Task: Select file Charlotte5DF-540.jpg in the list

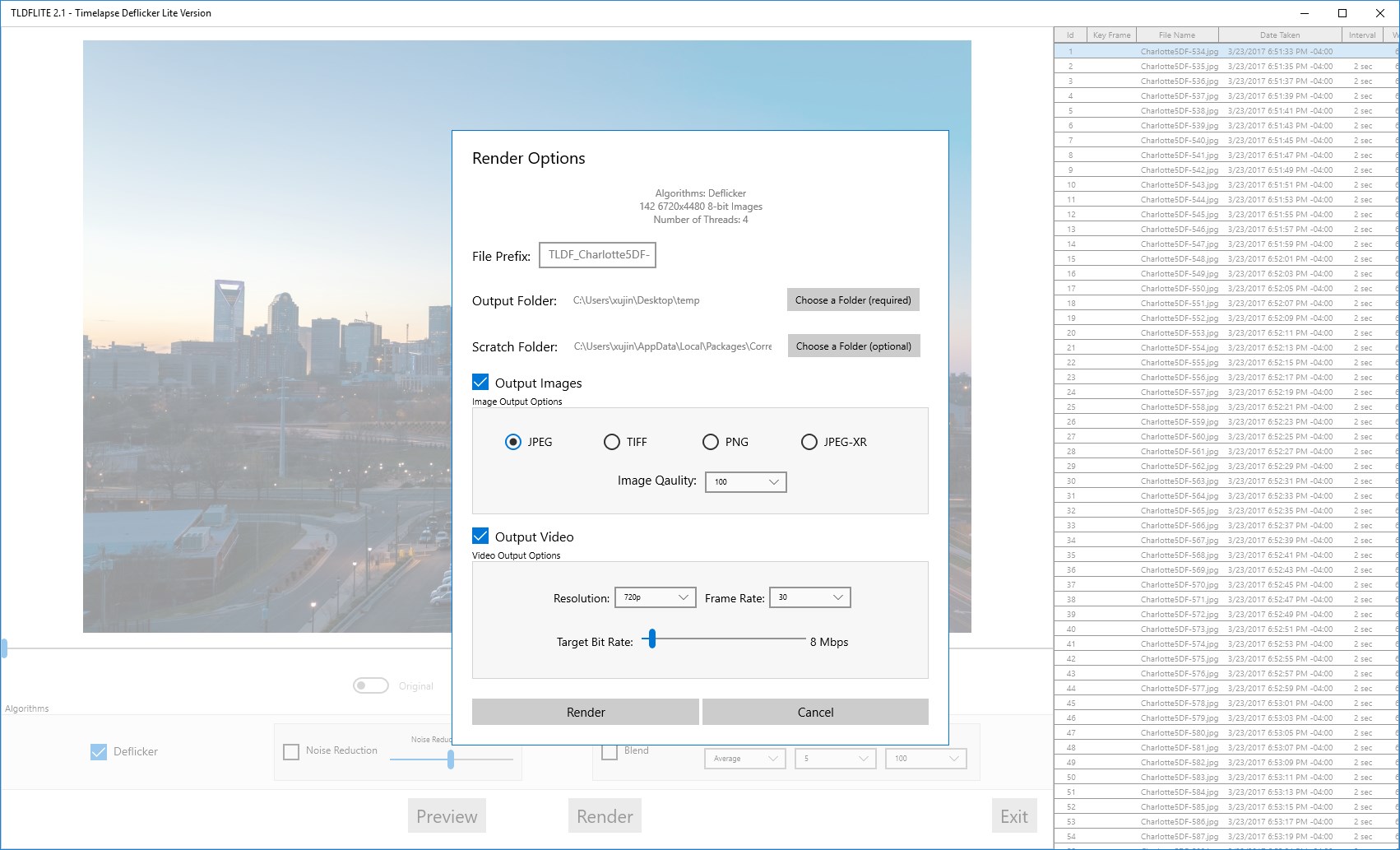Action: point(1226,140)
